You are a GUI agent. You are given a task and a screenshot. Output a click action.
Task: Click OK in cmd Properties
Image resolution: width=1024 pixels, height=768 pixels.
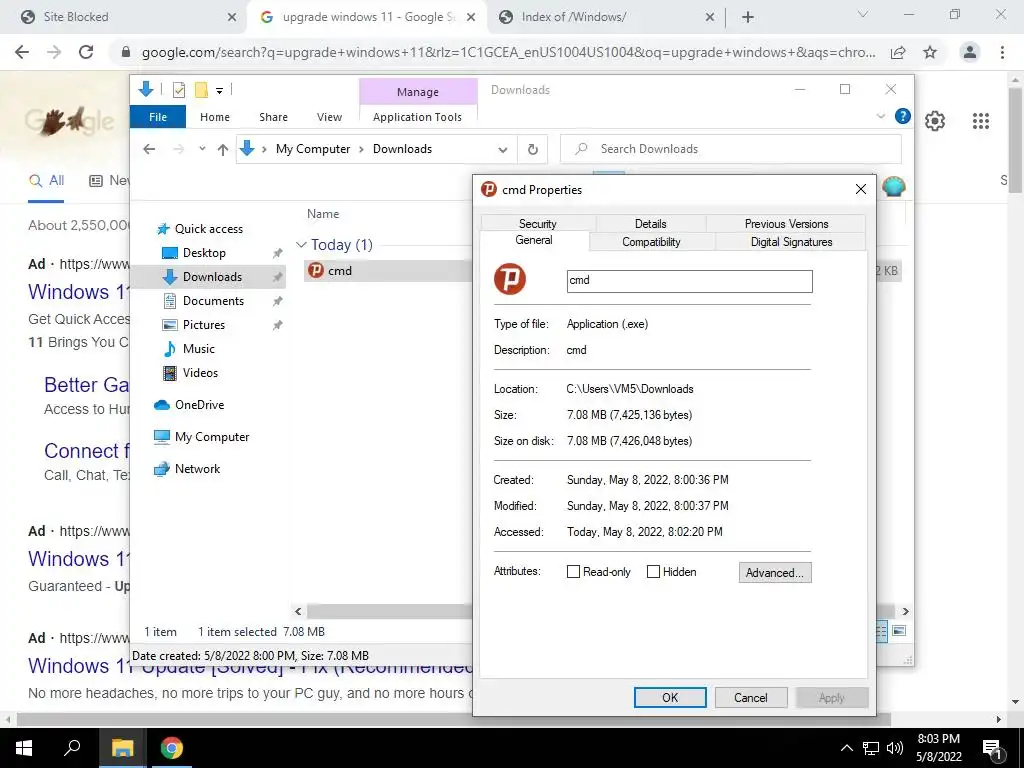(670, 697)
